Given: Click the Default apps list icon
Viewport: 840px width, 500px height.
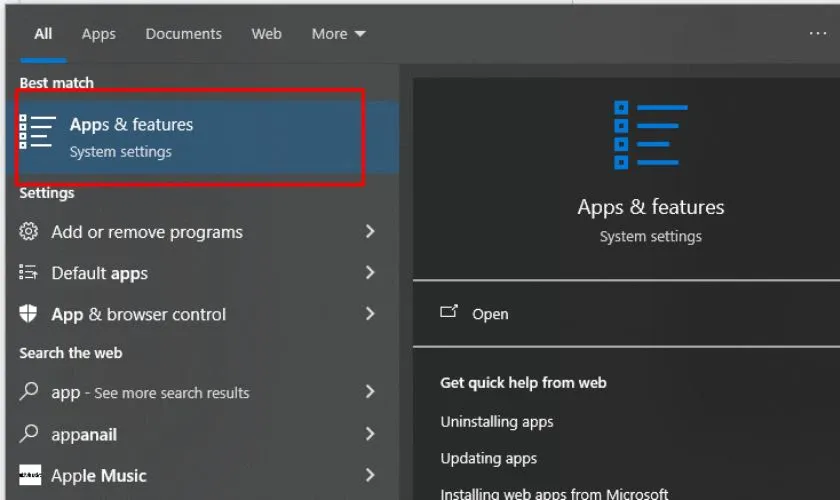Looking at the screenshot, I should click(x=29, y=273).
